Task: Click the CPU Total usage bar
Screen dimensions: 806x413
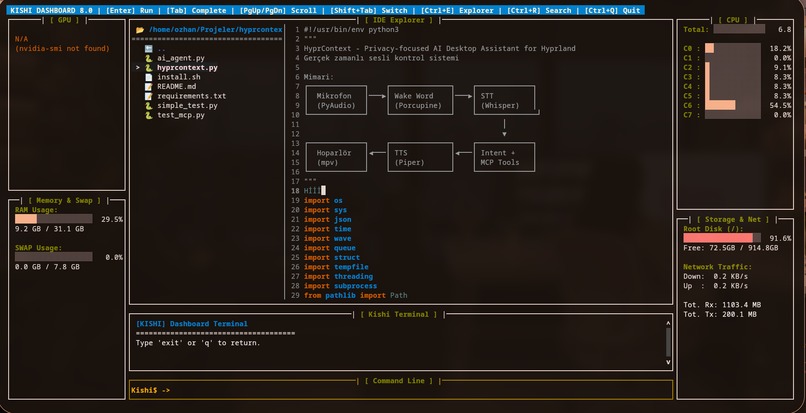Action: (739, 30)
